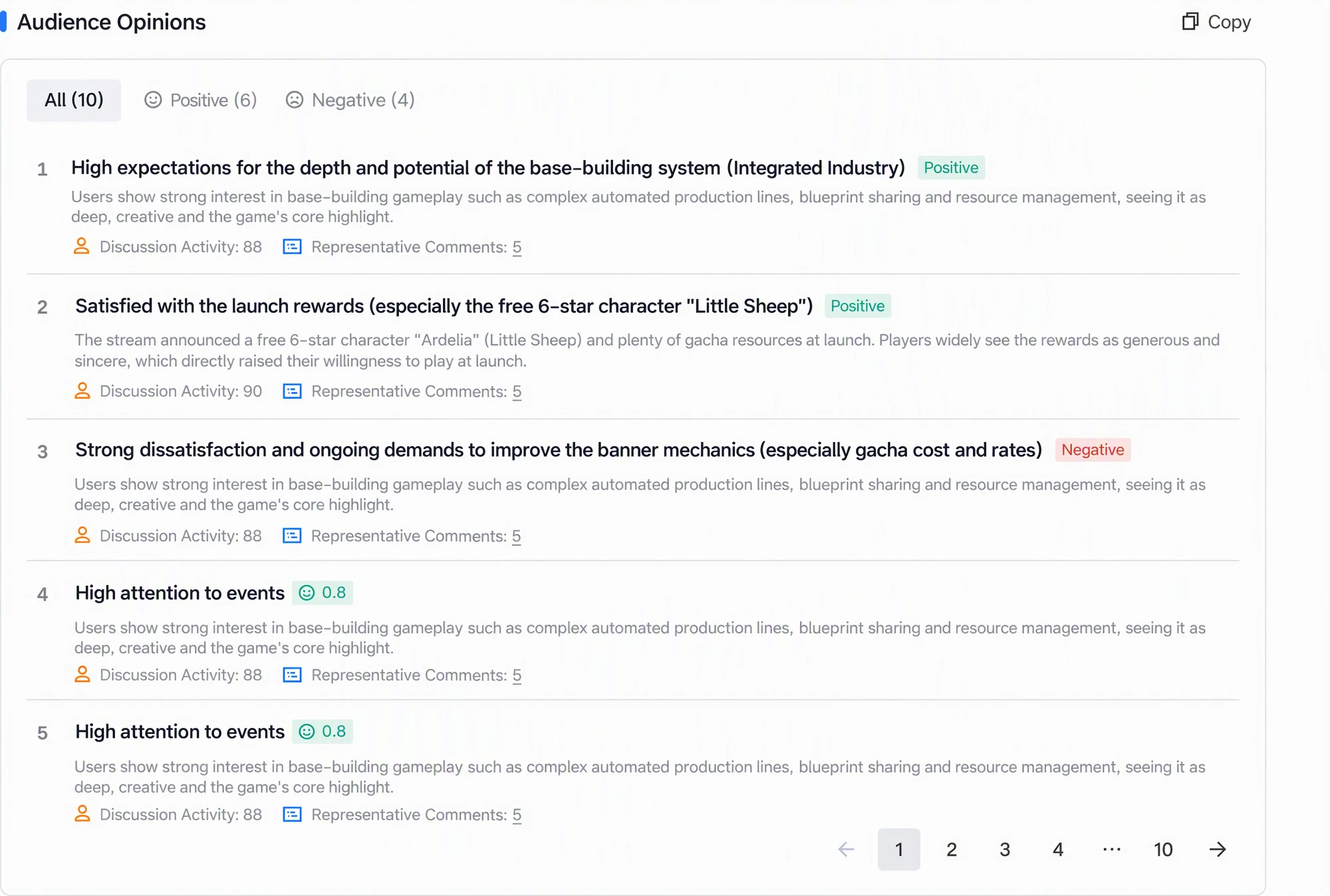Open the launch rewards Little Sheep title
Screen dimensions: 1330x896
tap(444, 306)
